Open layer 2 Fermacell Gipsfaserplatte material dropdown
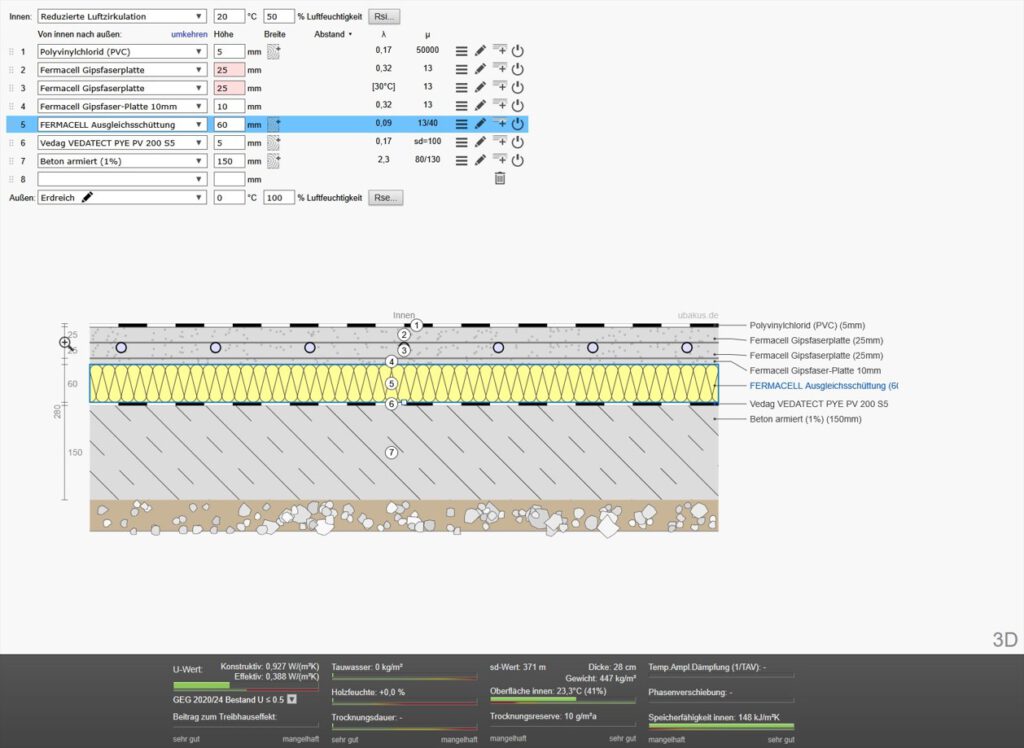Viewport: 1024px width, 748px height. [x=122, y=70]
